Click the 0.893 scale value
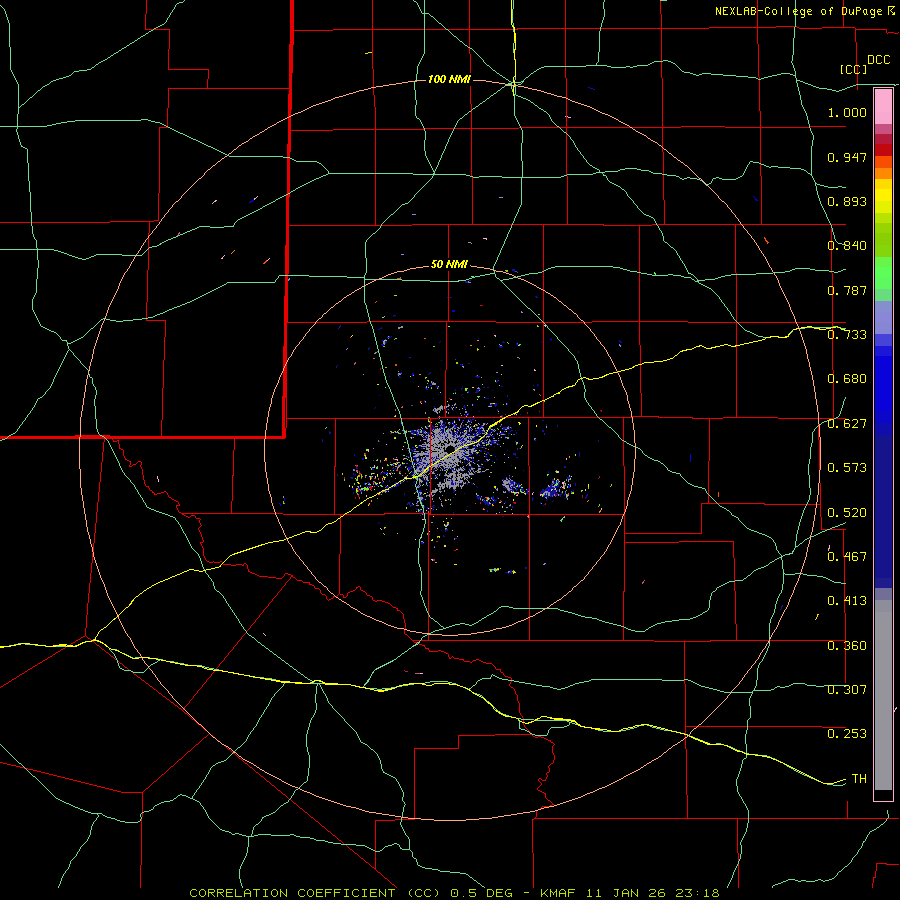This screenshot has width=900, height=900. (x=847, y=201)
